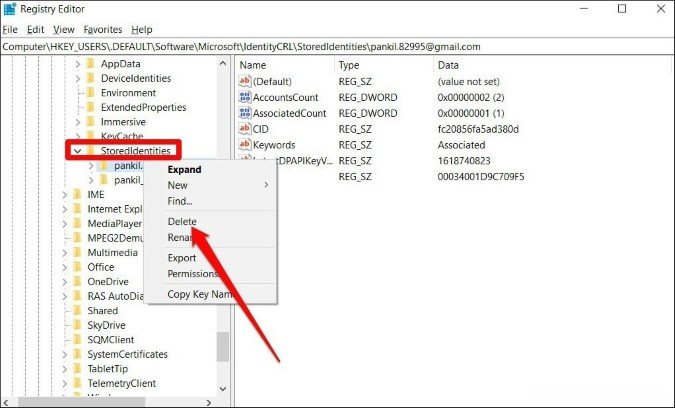This screenshot has width=675, height=408.
Task: Select the AccountsCount value name
Action: pos(285,97)
